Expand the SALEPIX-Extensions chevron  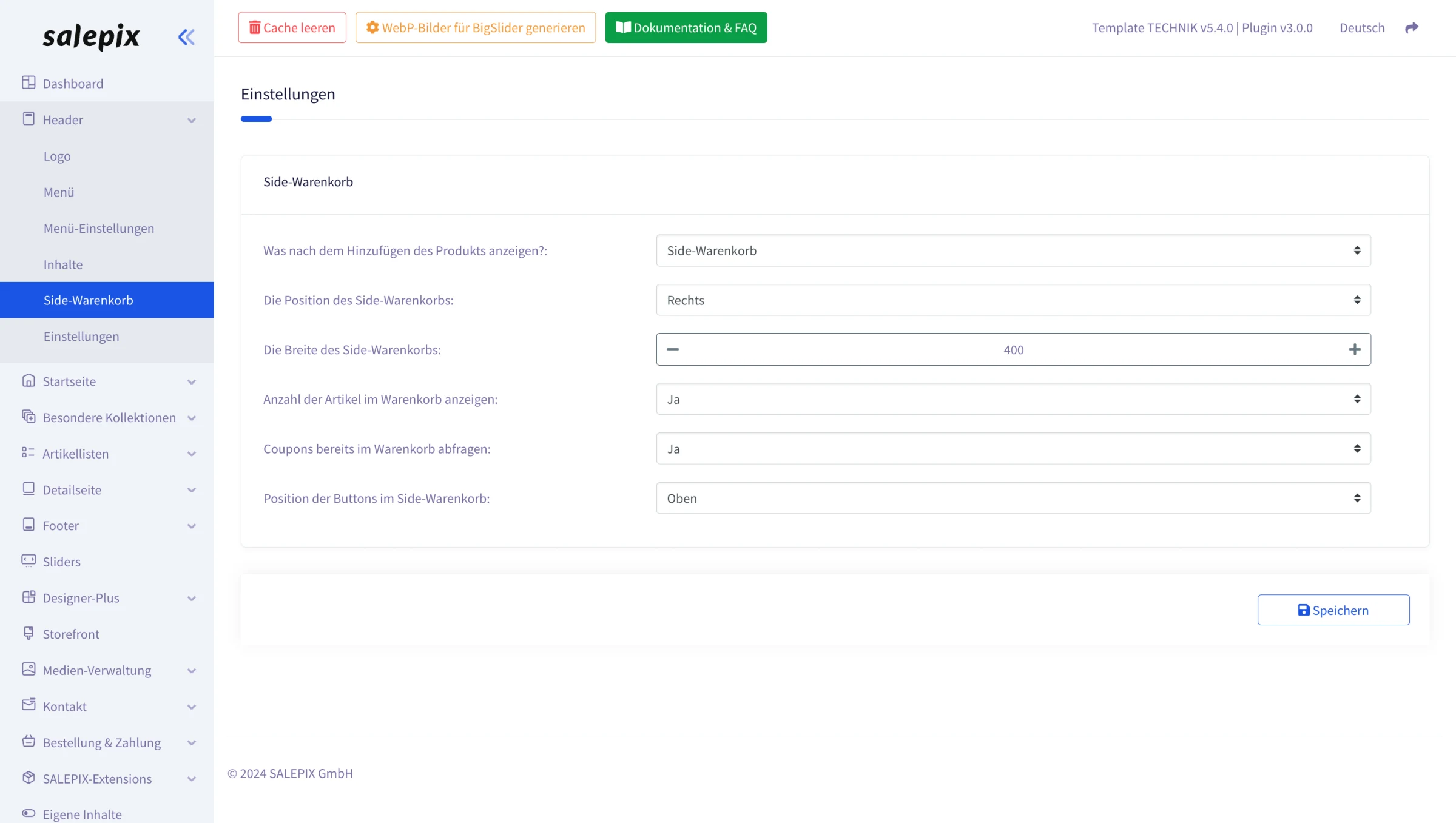pos(192,779)
